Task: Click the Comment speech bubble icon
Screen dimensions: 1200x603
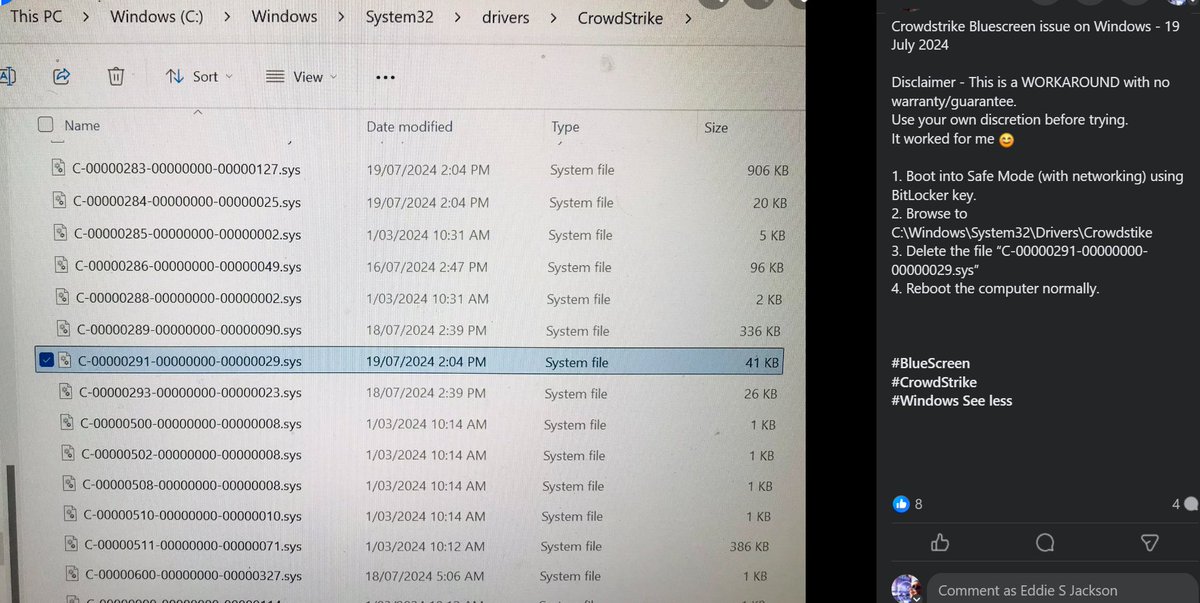Action: [1045, 542]
